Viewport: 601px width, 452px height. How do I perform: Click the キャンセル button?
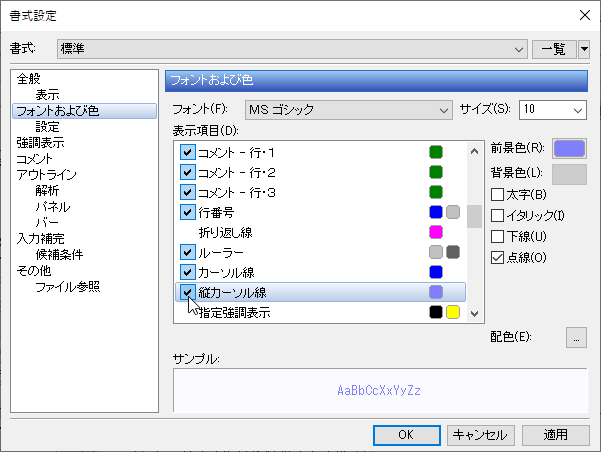point(480,435)
